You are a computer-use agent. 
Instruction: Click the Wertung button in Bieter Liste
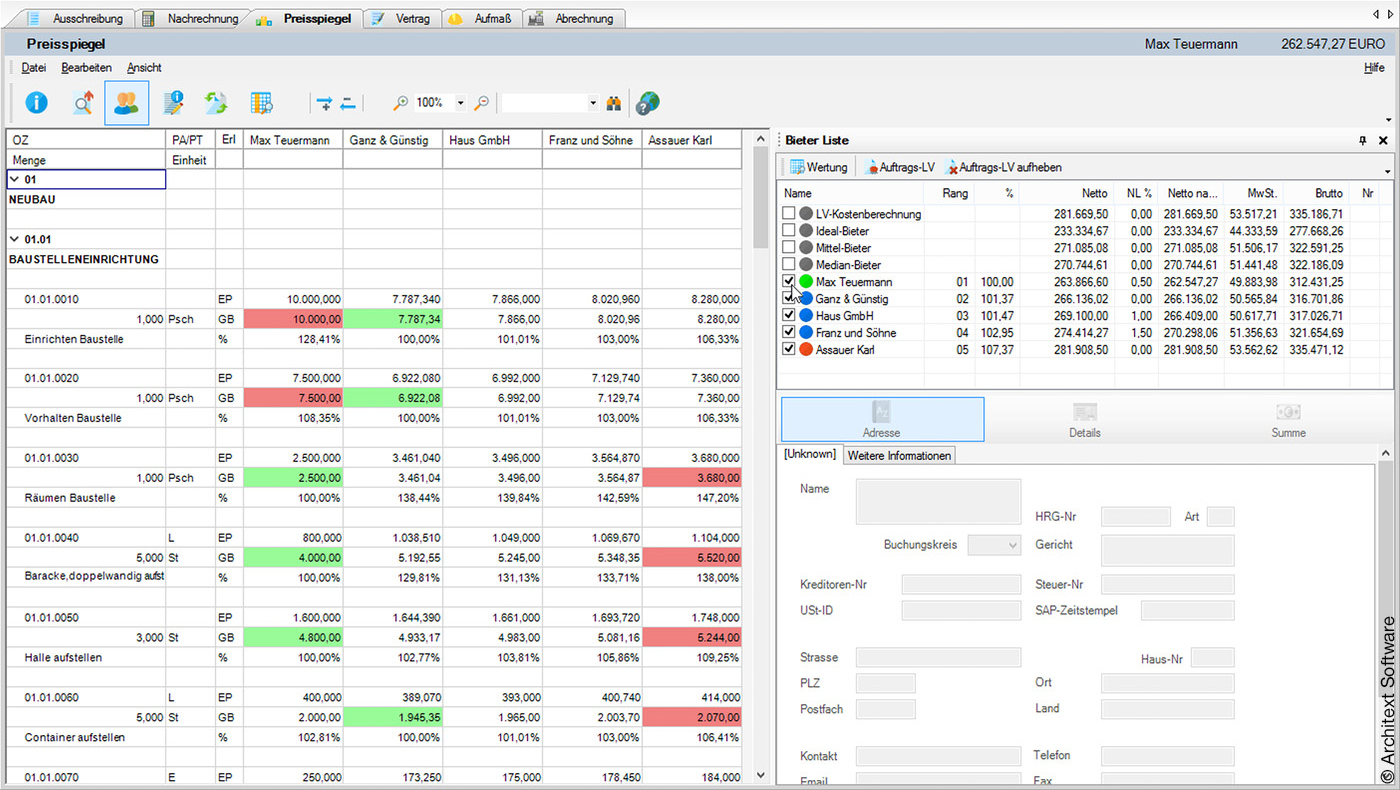coord(820,167)
